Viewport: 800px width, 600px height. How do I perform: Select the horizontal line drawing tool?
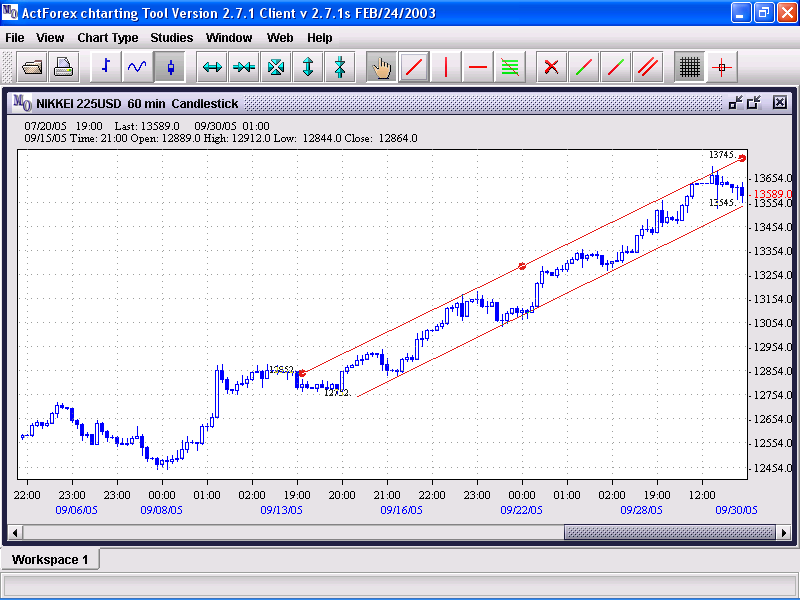(477, 68)
